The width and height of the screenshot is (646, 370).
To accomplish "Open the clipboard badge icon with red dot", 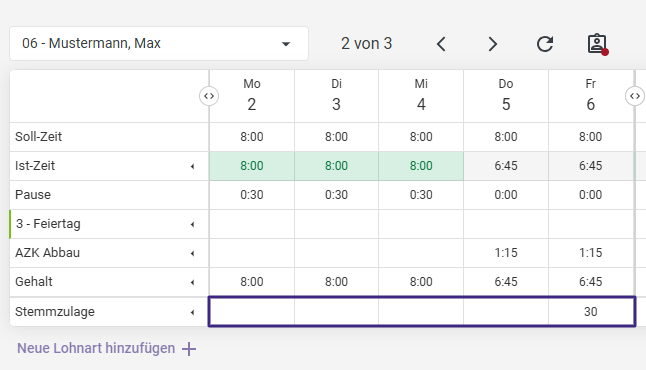I will [x=597, y=44].
